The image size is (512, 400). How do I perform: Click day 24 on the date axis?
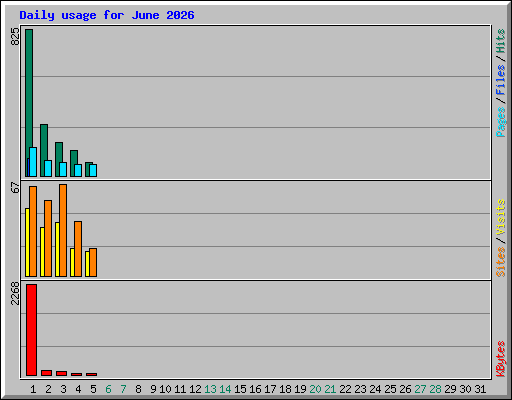coord(375,389)
